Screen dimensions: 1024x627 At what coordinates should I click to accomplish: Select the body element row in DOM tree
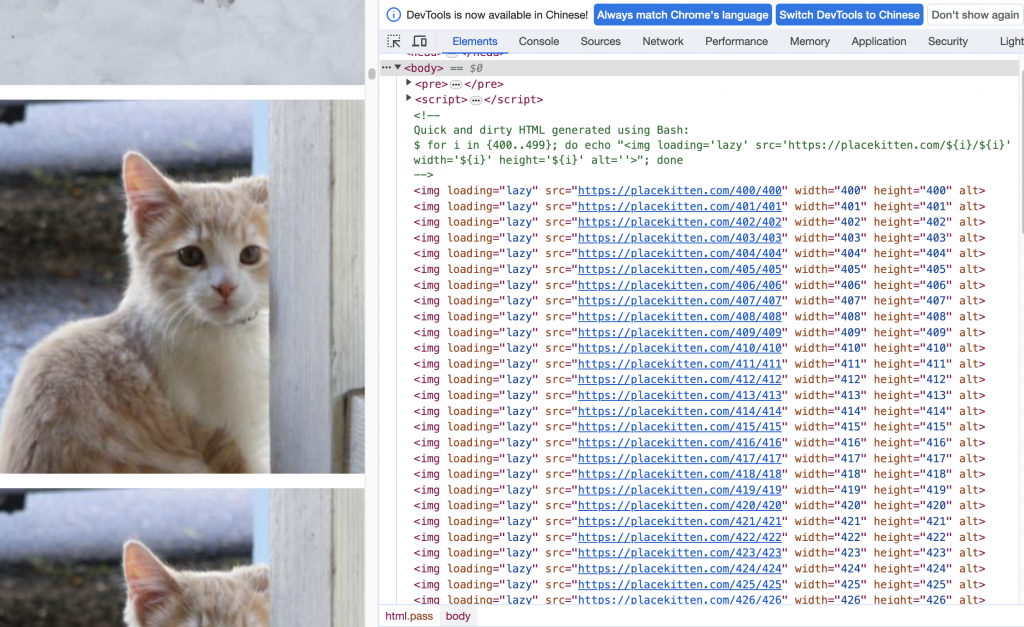(699, 68)
